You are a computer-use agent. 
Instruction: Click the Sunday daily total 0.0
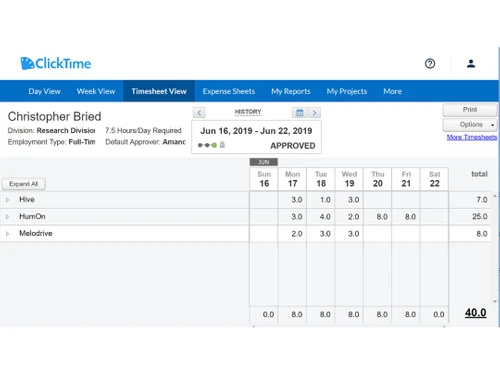tap(268, 314)
